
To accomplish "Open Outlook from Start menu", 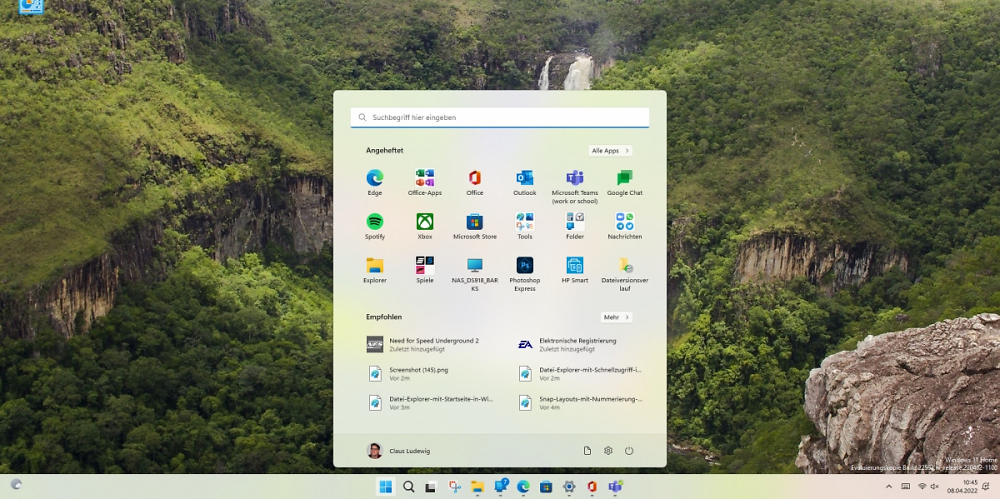I will point(525,182).
